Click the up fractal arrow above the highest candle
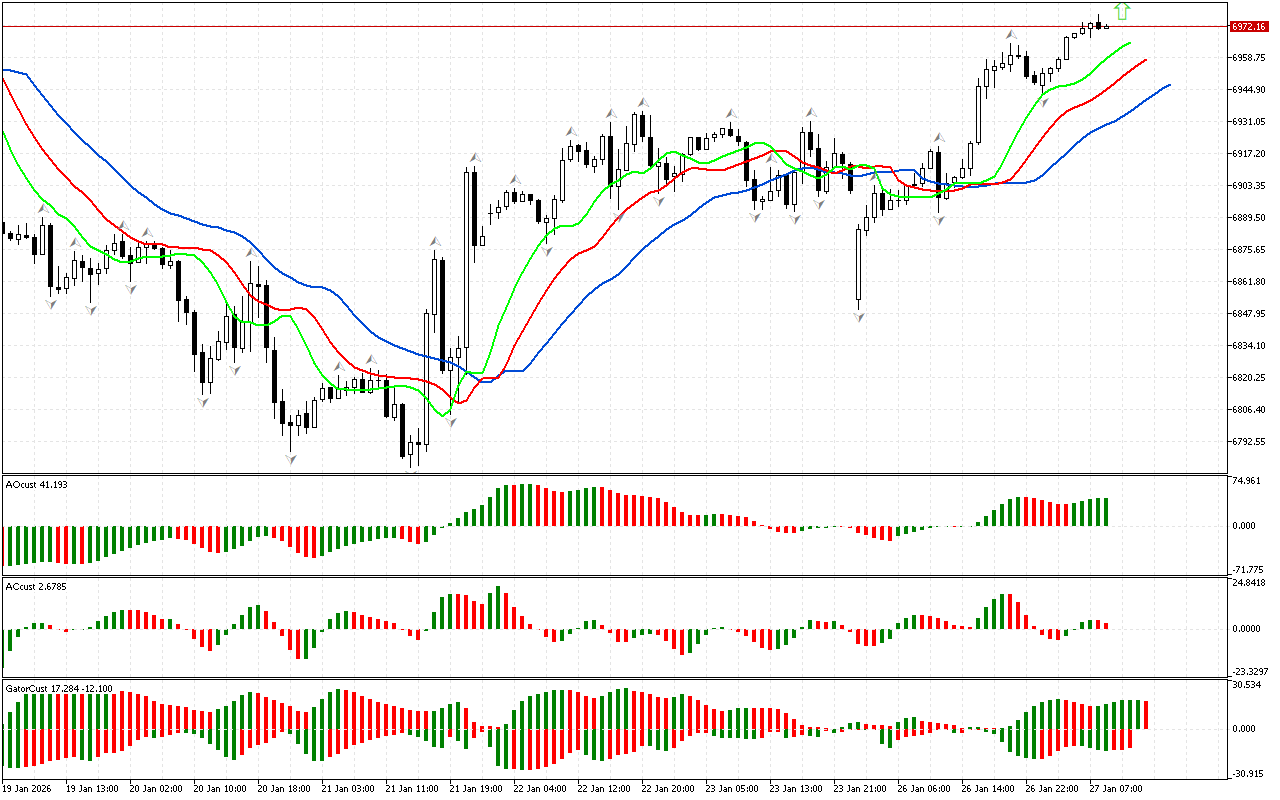This screenshot has height=800, width=1280. 1011,35
